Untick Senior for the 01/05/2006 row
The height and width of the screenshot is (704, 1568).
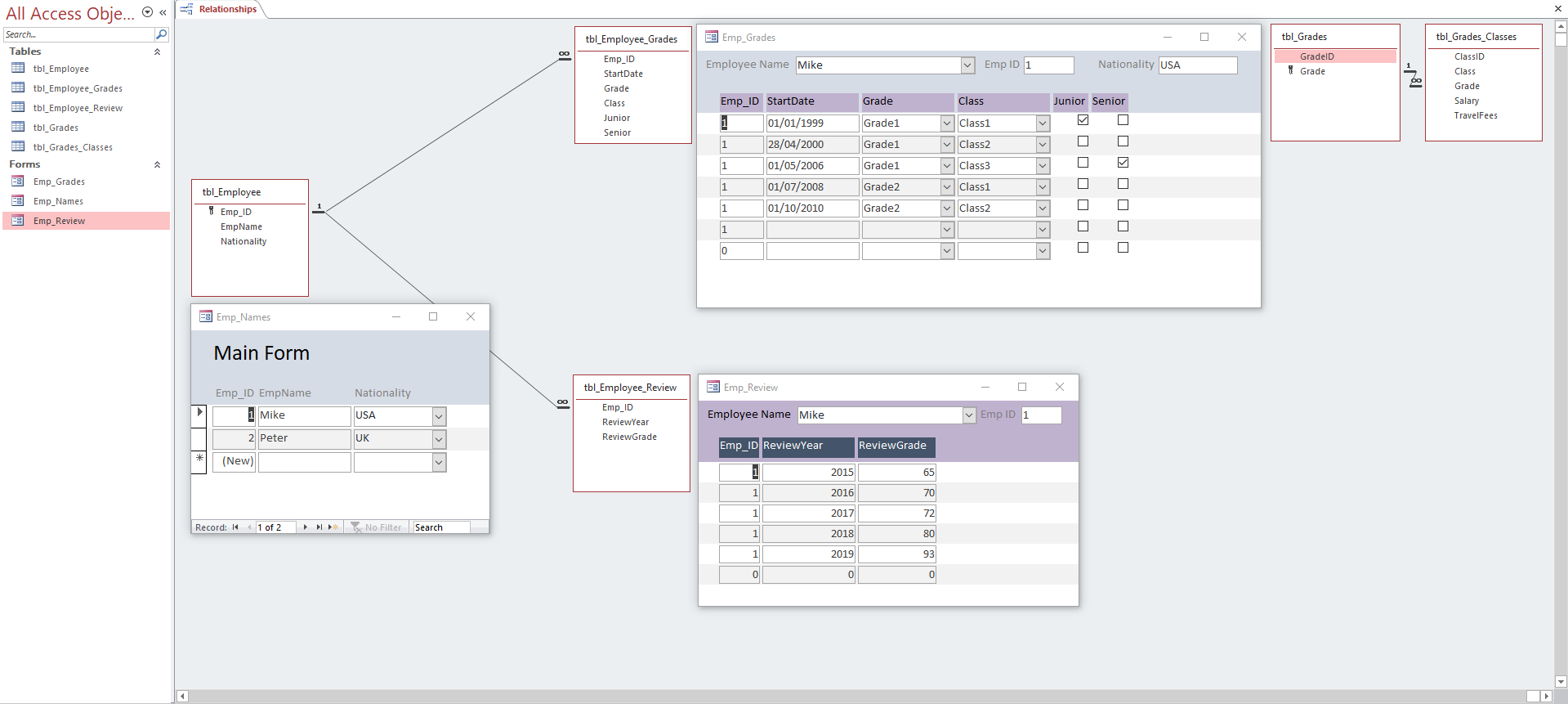(1123, 163)
